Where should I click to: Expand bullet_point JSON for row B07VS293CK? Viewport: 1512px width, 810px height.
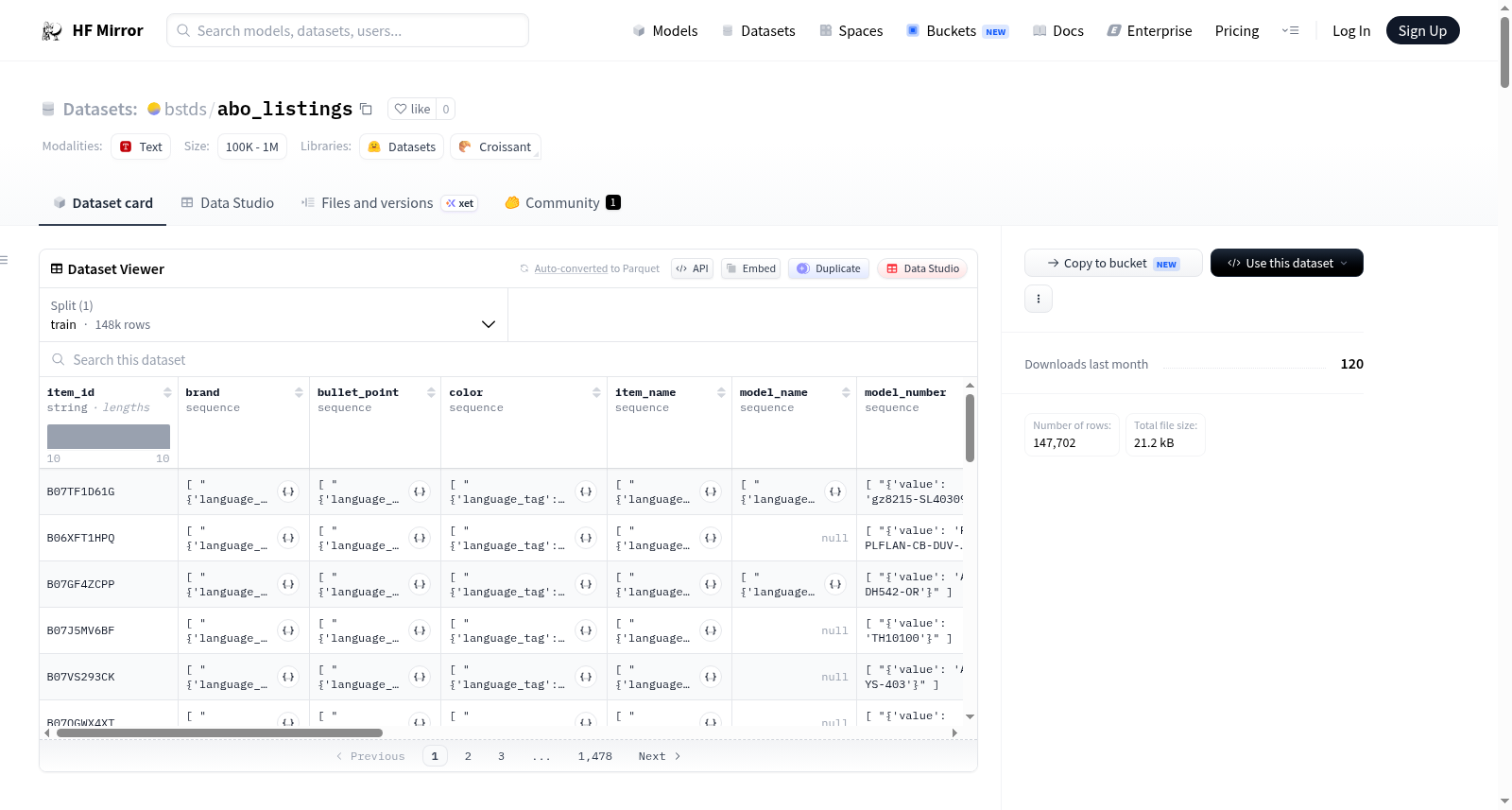coord(420,677)
